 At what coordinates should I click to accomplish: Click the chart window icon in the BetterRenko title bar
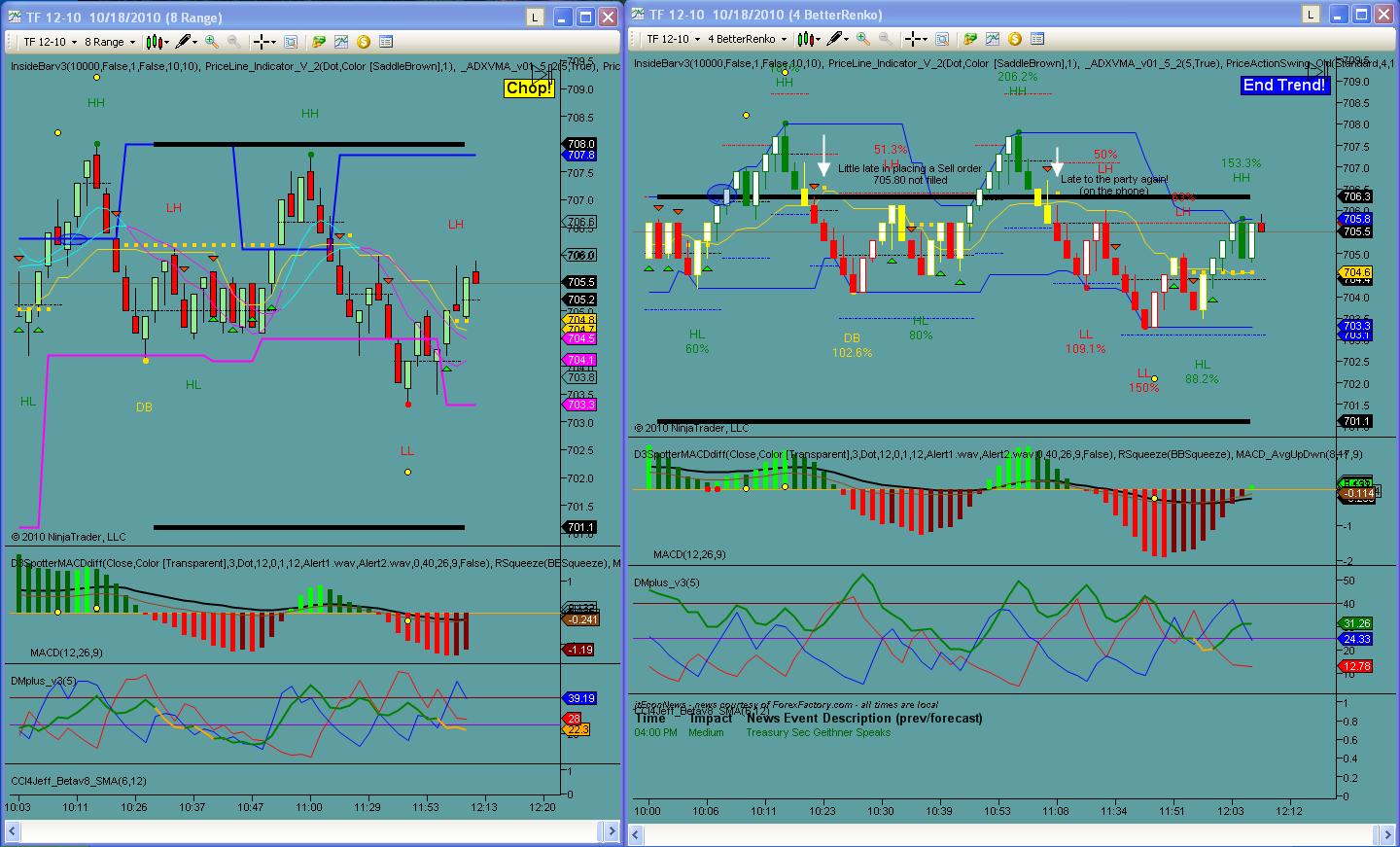(639, 14)
